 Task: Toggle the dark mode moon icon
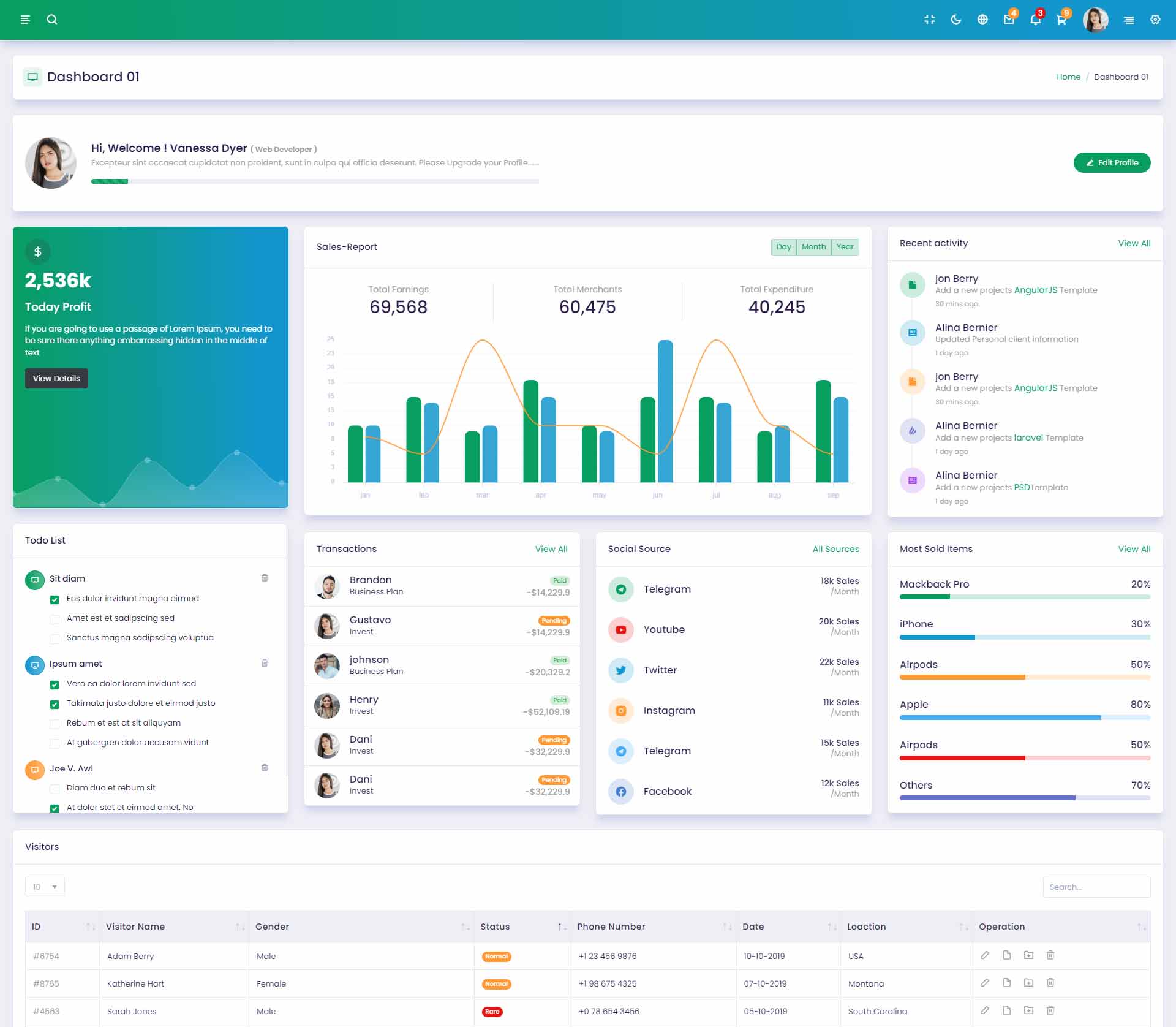(x=956, y=20)
